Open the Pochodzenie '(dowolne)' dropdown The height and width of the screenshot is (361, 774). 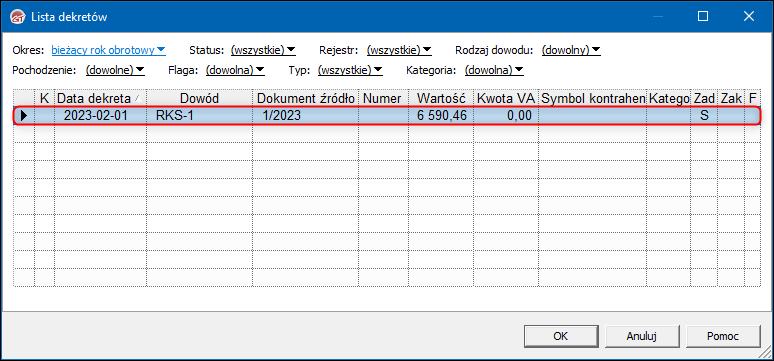115,70
